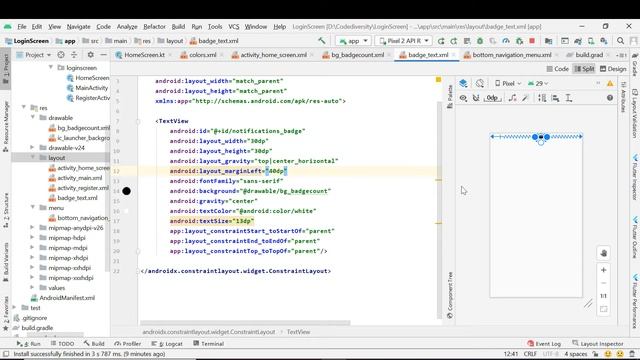The image size is (640, 360).
Task: Toggle View Options eye icon in design toolbar
Action: point(463,98)
